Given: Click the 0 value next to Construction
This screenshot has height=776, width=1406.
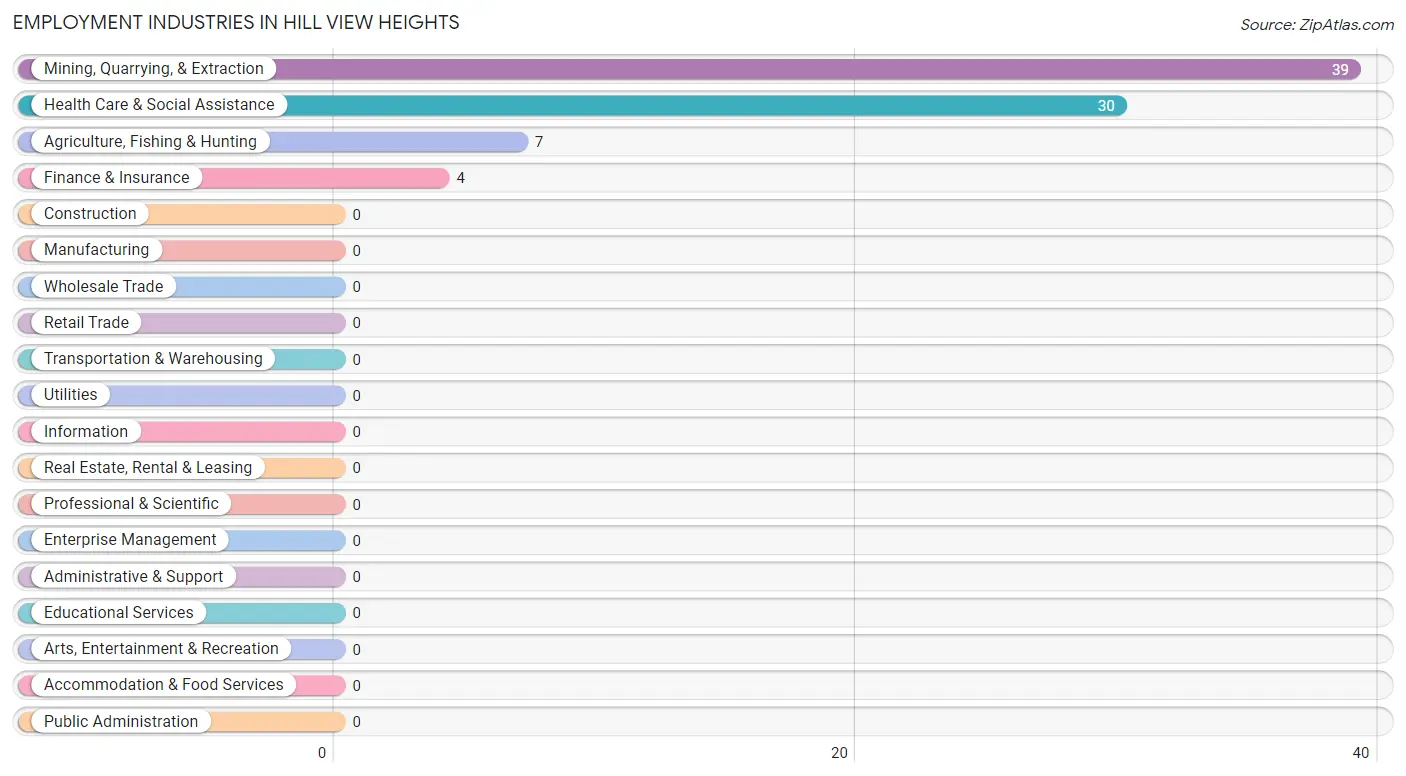Looking at the screenshot, I should pos(356,215).
